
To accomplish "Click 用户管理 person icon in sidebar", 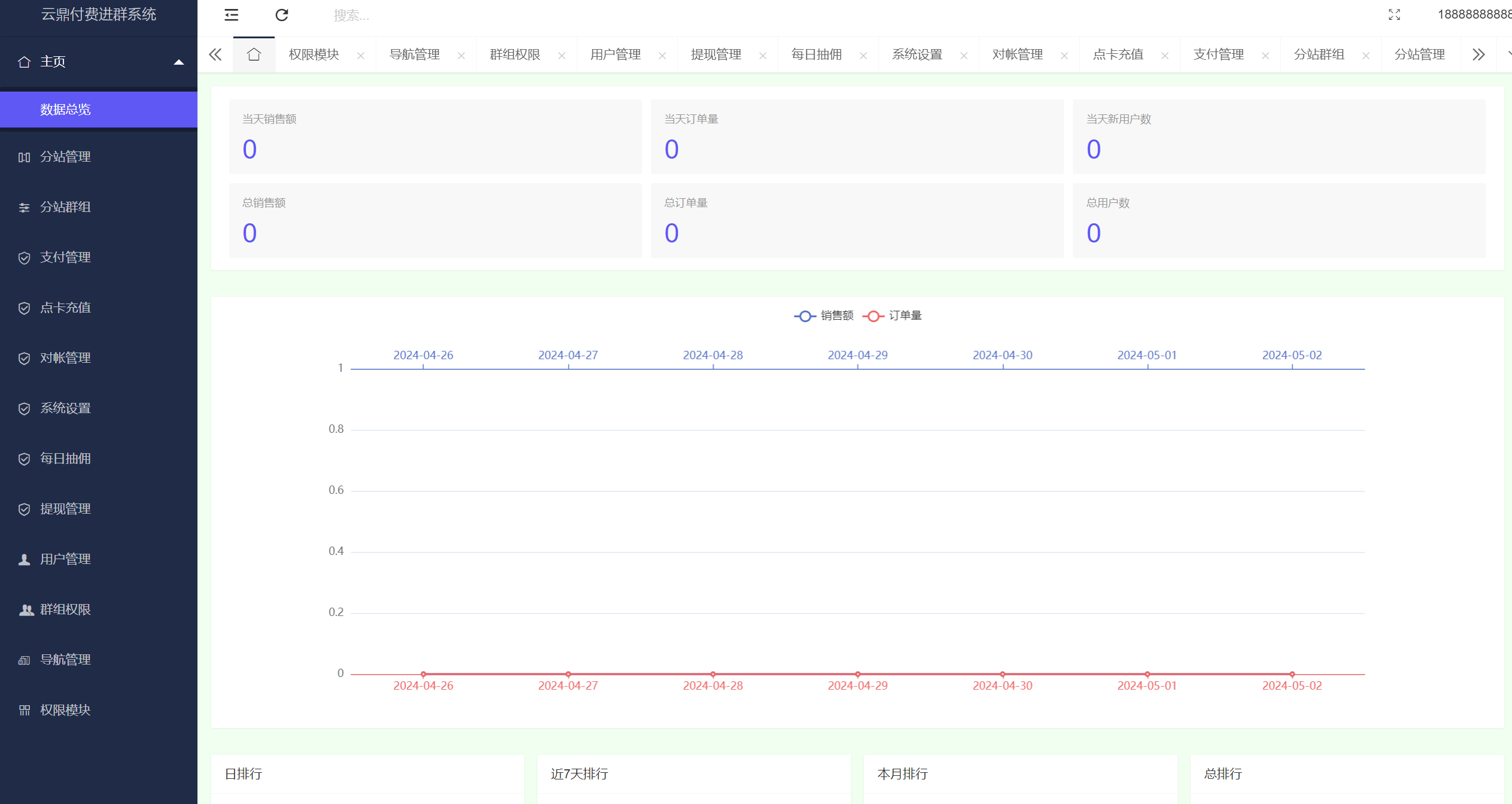I will (24, 559).
